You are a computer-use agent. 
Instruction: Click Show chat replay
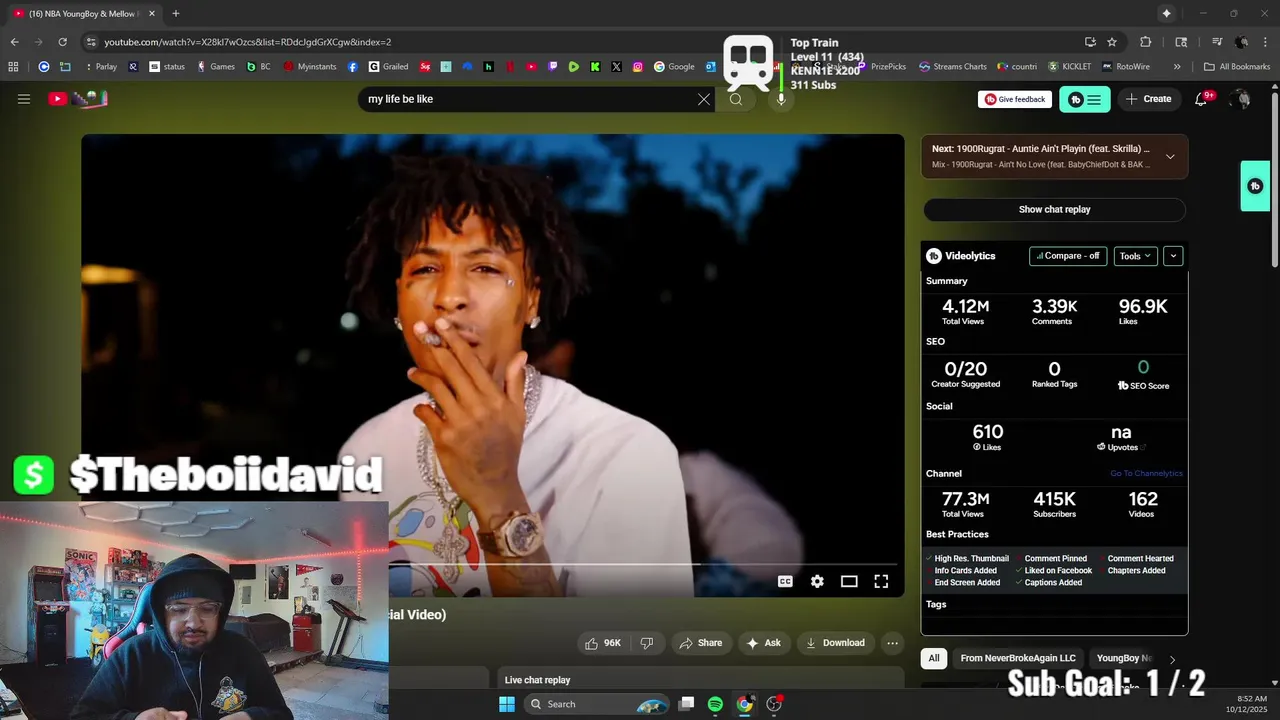point(1054,209)
